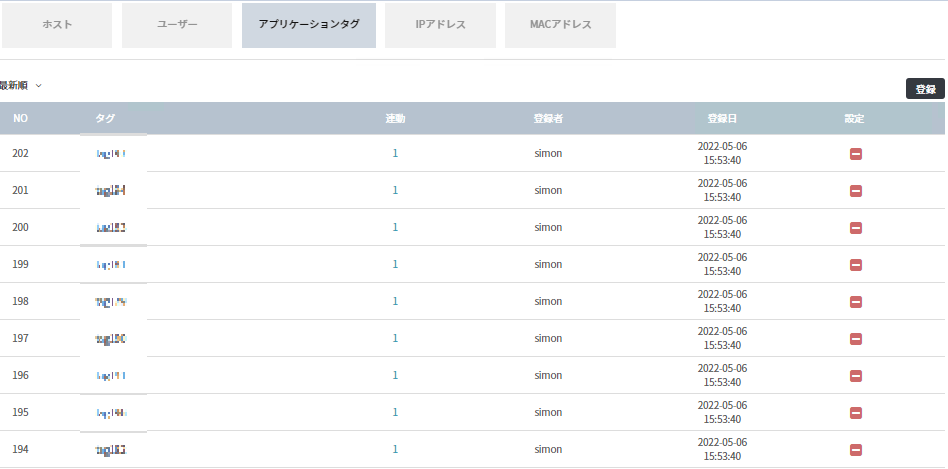Click the 登録日 column header

click(721, 118)
